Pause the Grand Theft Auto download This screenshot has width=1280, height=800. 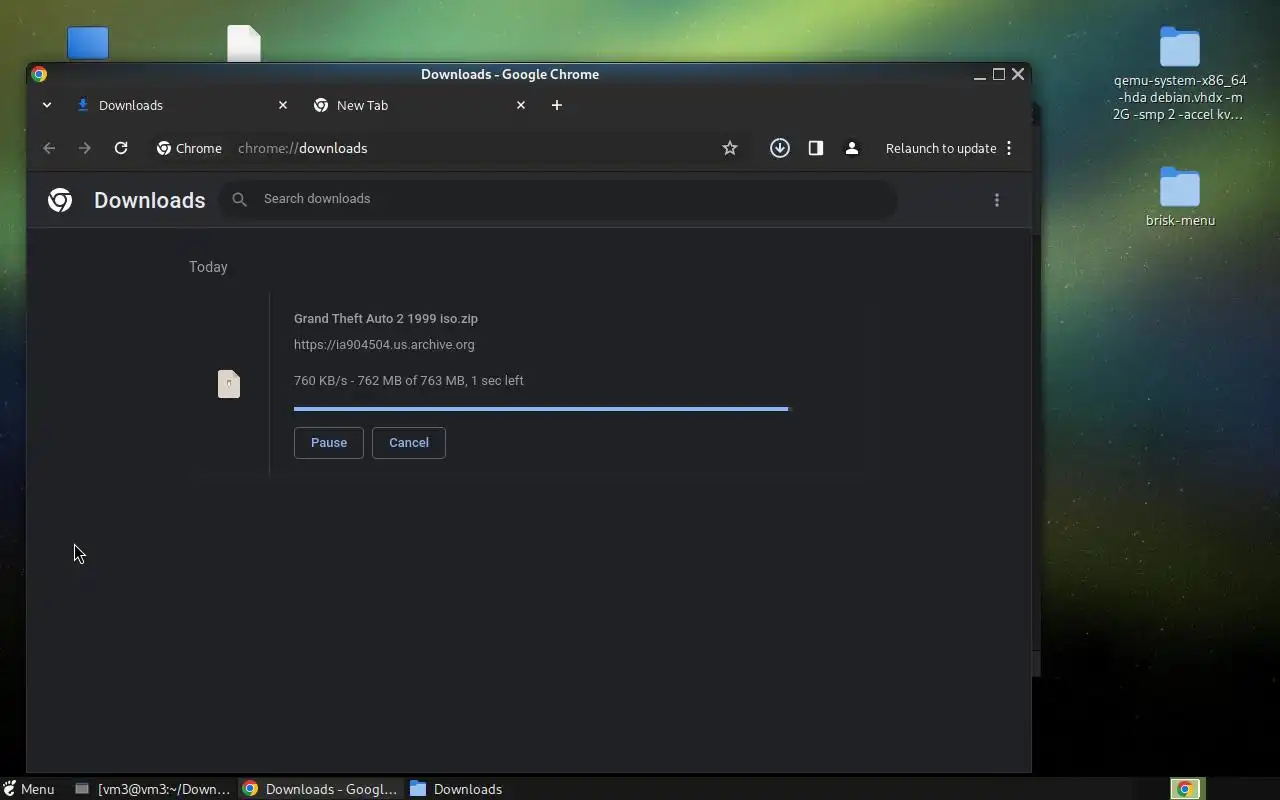pyautogui.click(x=329, y=443)
